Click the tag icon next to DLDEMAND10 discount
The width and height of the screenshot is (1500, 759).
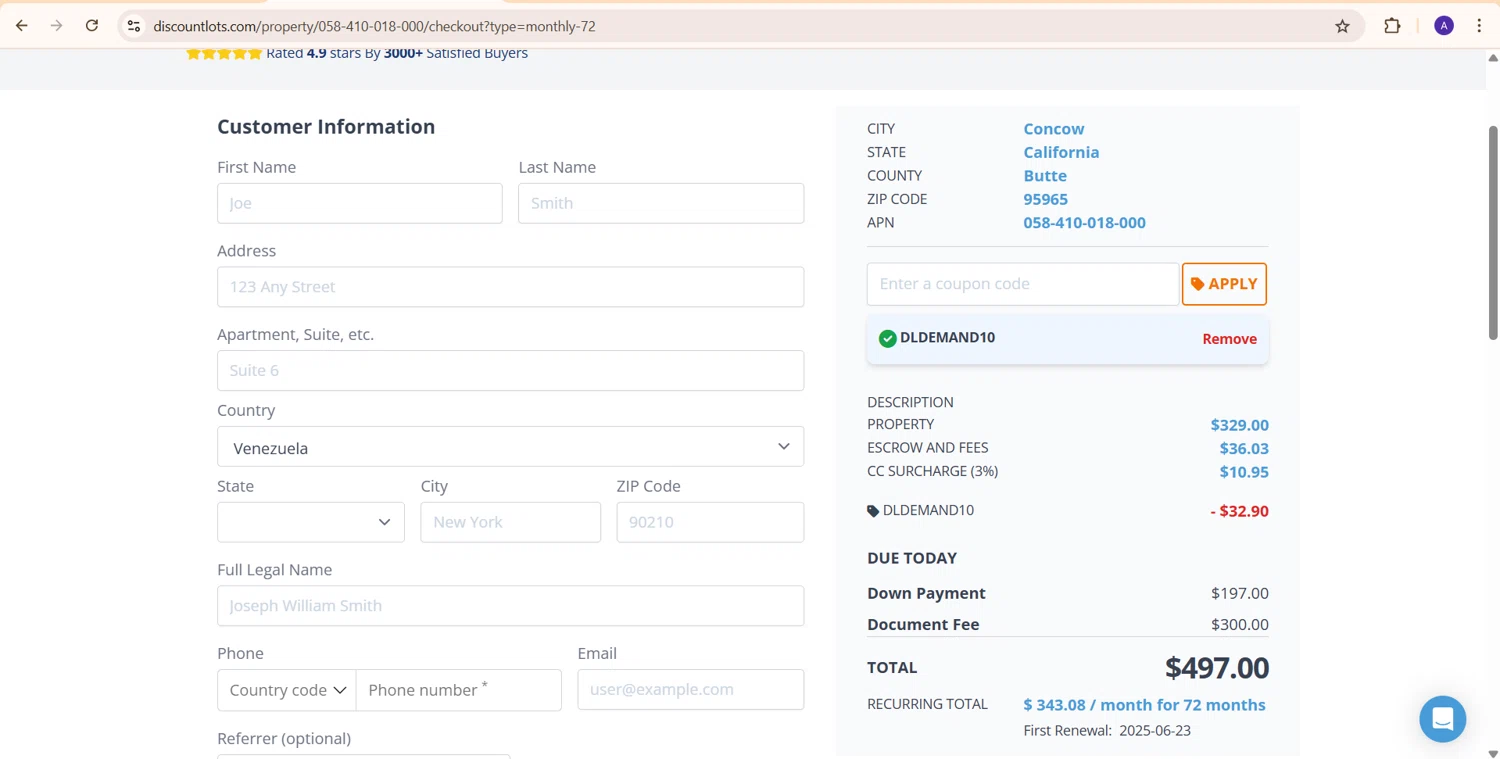point(873,511)
